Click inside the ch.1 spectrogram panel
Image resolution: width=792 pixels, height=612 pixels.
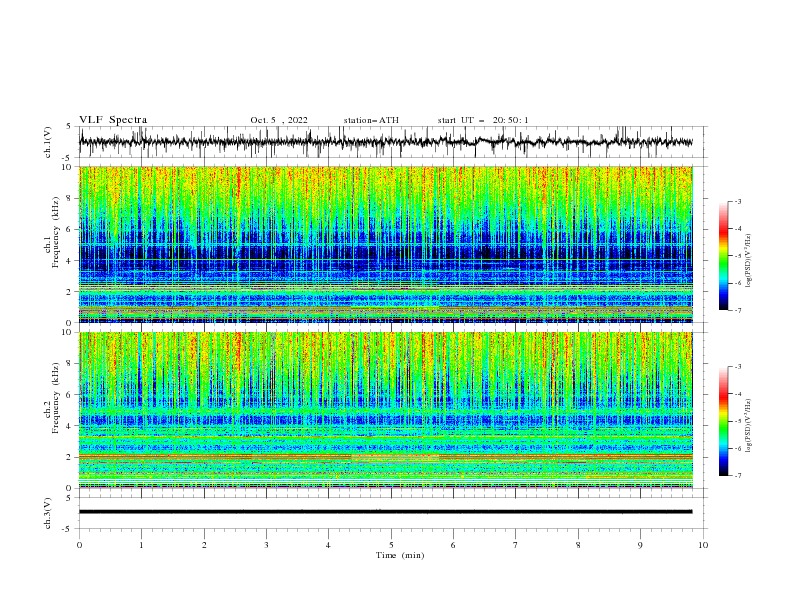pyautogui.click(x=385, y=244)
